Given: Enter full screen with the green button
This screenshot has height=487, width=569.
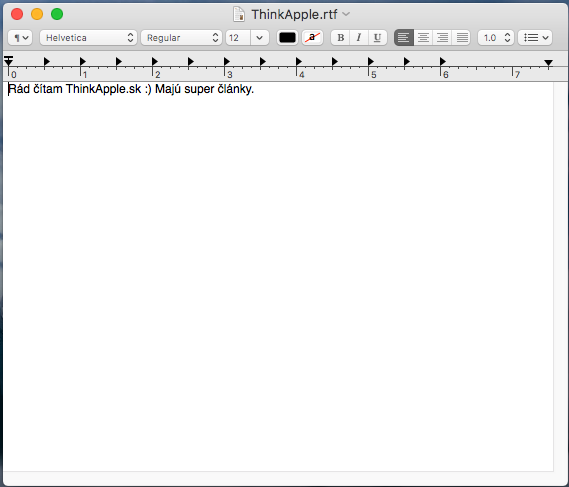Looking at the screenshot, I should (57, 14).
